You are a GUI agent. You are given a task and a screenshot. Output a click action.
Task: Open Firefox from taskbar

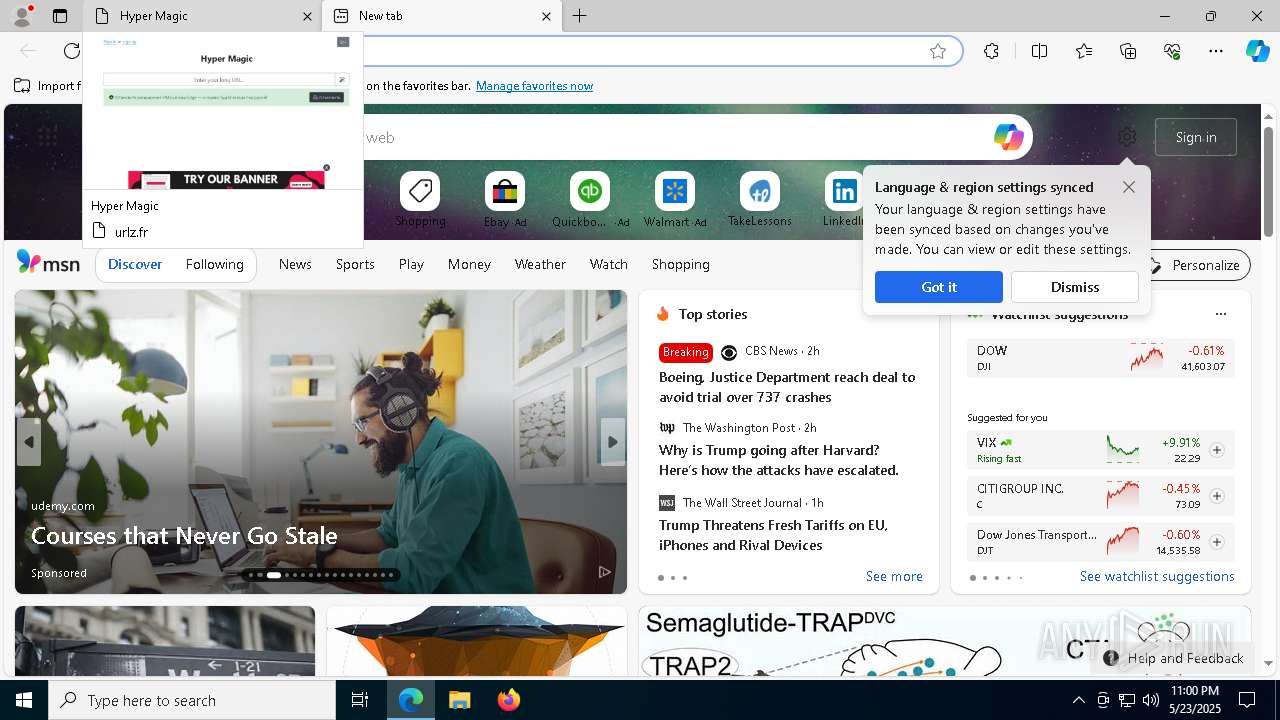[x=508, y=700]
